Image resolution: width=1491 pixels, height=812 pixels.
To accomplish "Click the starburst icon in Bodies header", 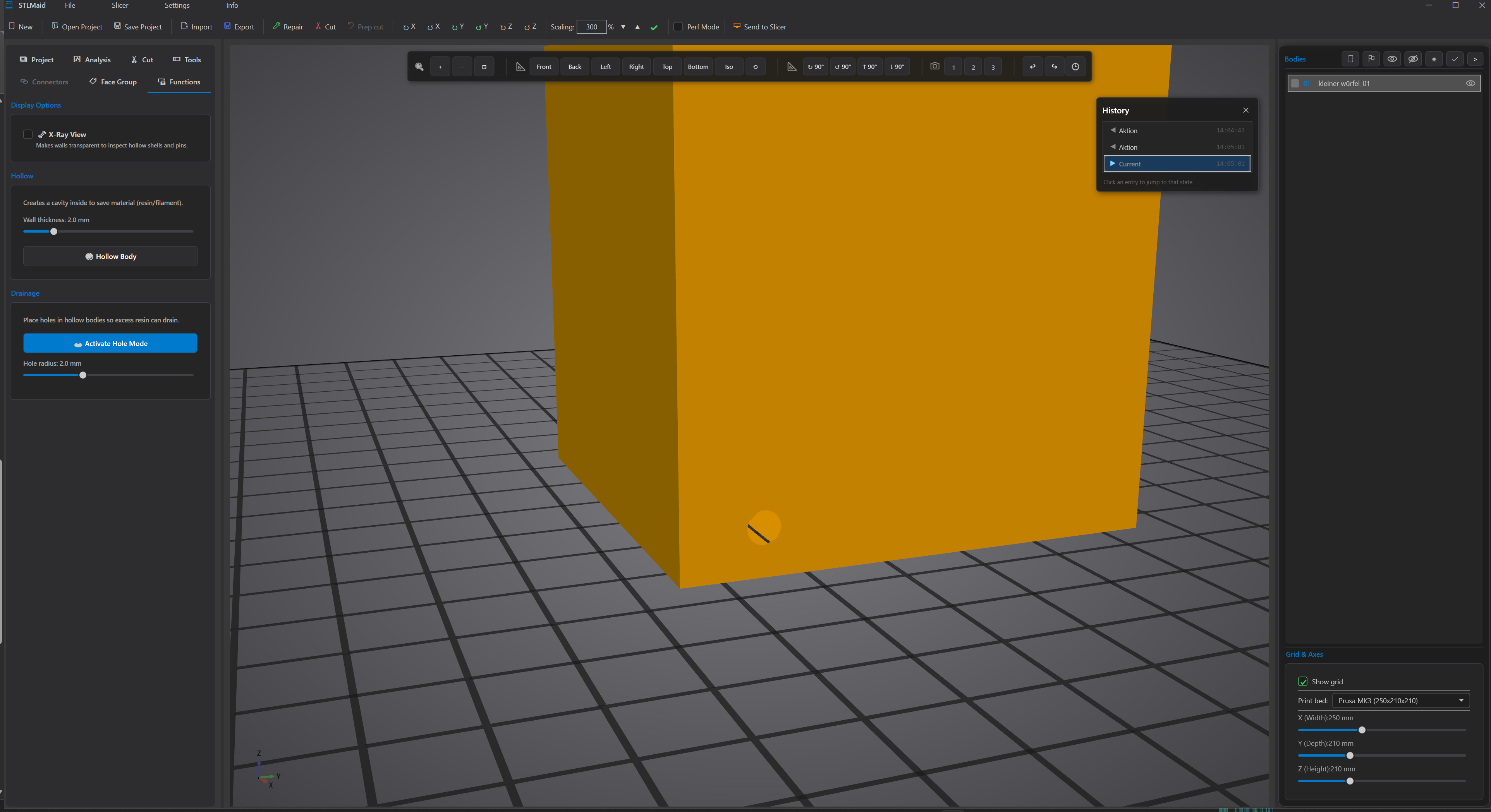I will click(1434, 59).
